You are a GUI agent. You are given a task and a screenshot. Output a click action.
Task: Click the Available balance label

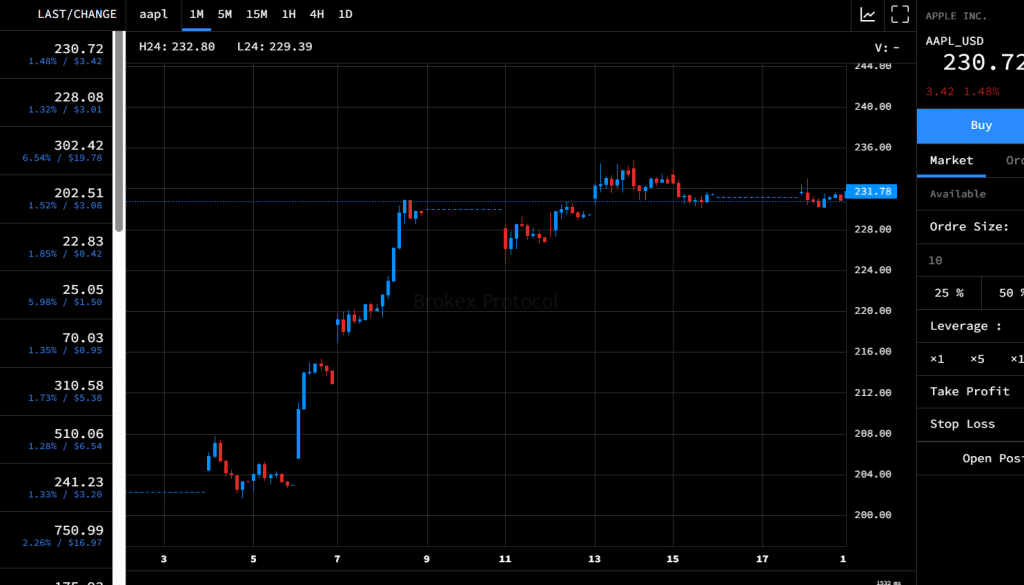957,194
